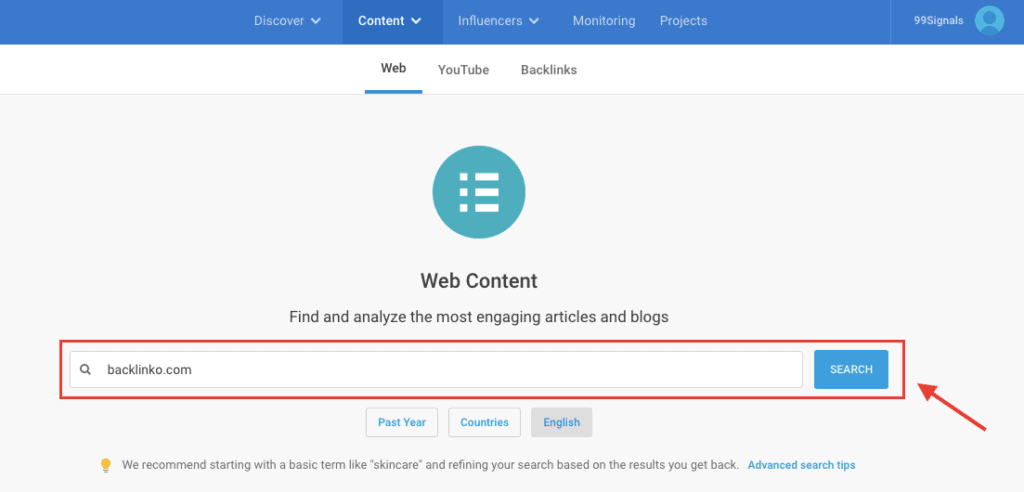Open the Past Year date filter

click(402, 422)
